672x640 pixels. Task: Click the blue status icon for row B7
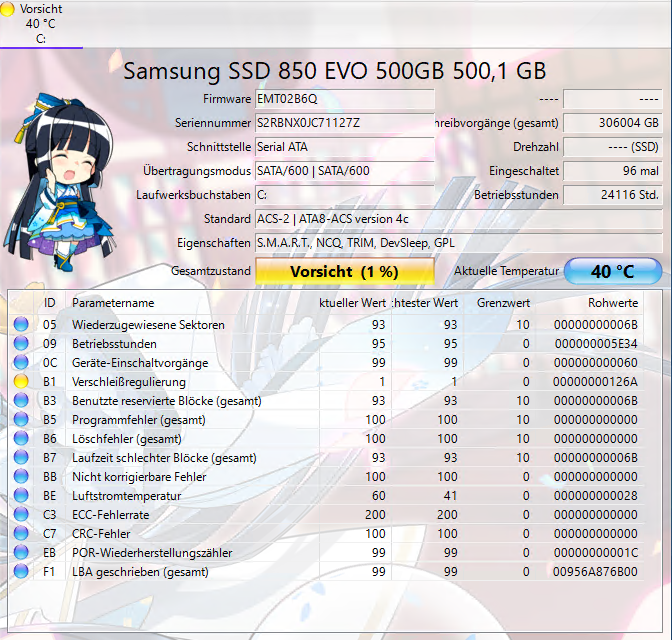[21, 457]
